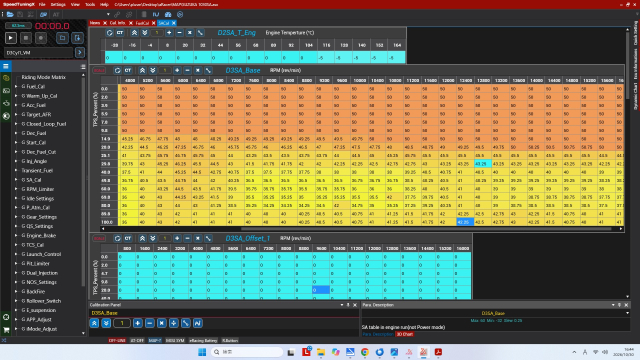Viewport: 640px width, 360px height.
Task: Stop the logger with the square stop button
Action: pos(26,38)
